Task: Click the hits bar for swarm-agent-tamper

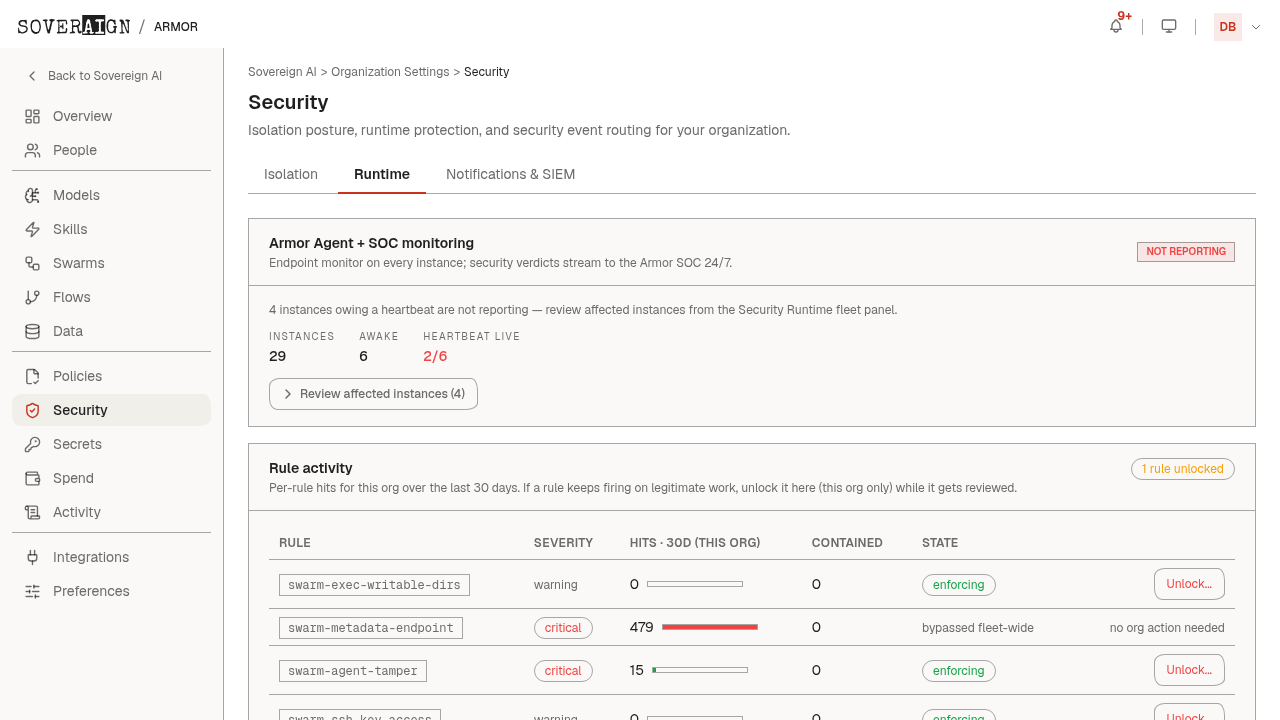Action: [x=700, y=670]
